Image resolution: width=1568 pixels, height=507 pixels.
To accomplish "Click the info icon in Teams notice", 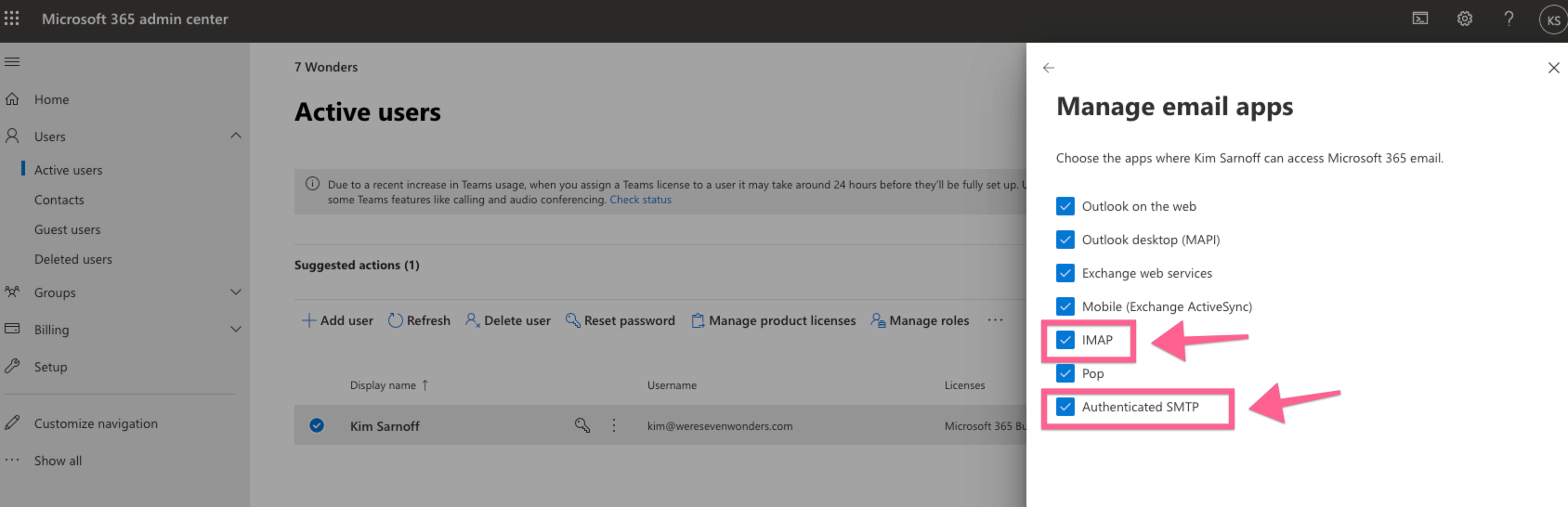I will 313,184.
